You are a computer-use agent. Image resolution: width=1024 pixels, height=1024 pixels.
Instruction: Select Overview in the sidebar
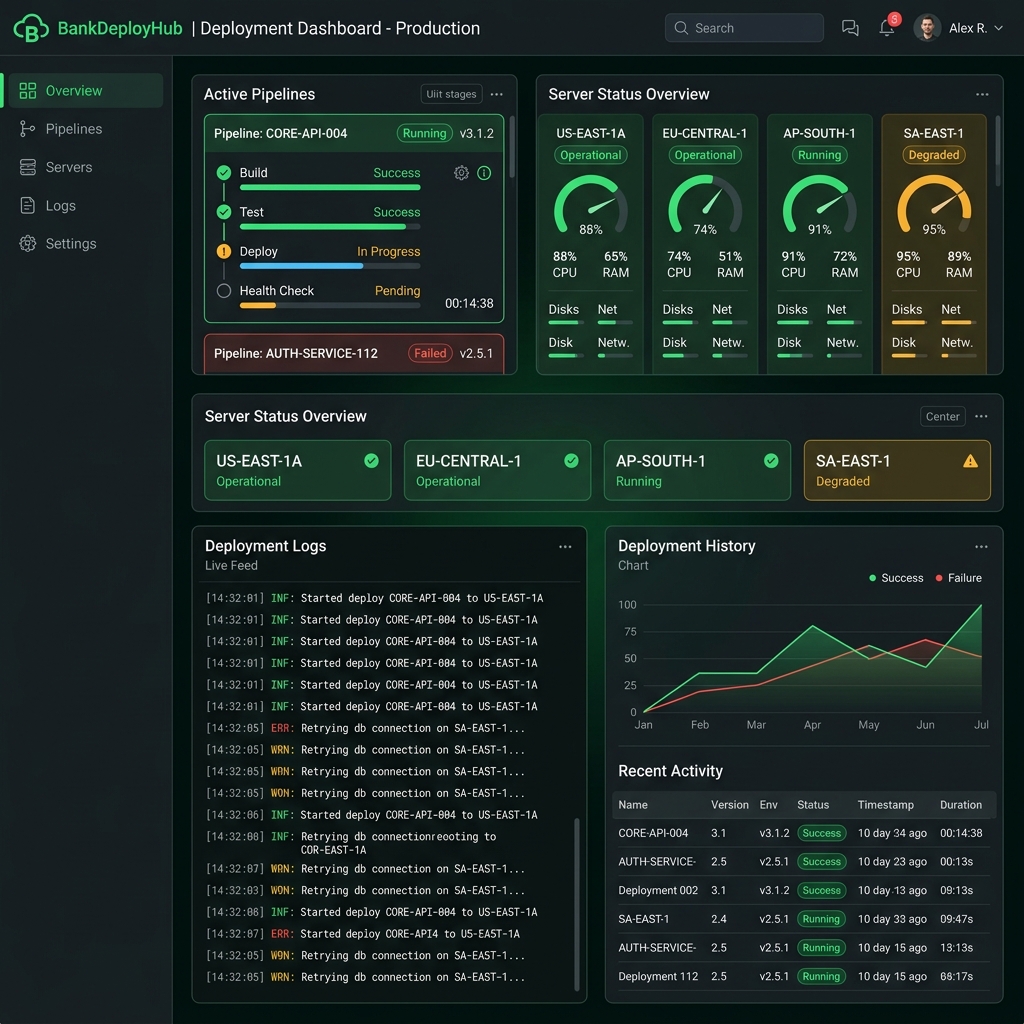84,90
